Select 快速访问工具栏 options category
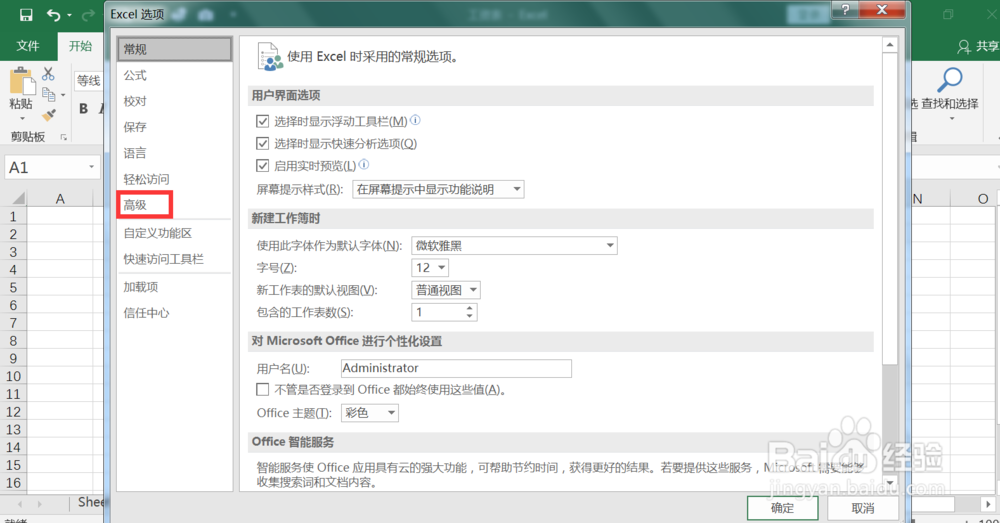This screenshot has width=1000, height=523. (174, 259)
